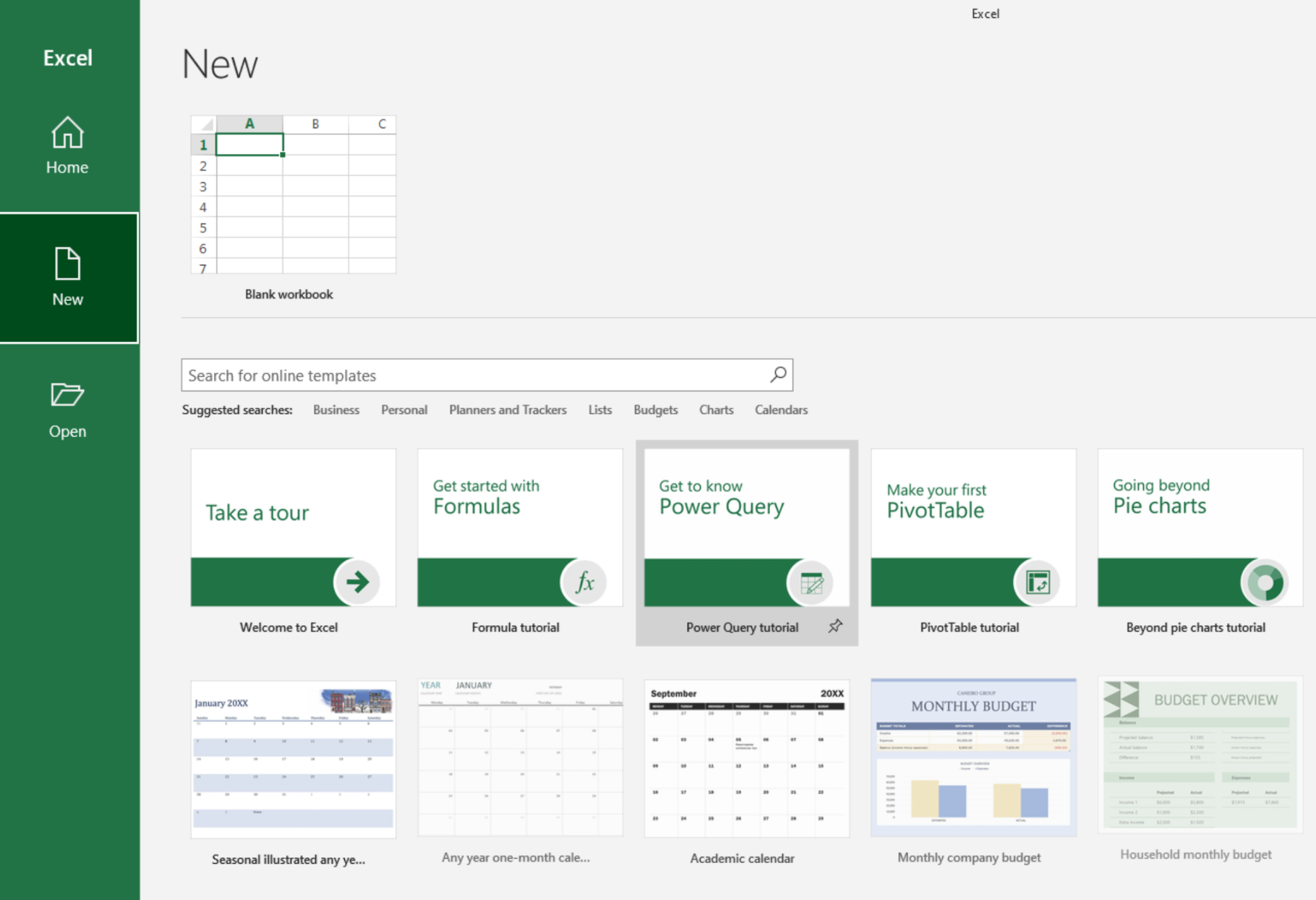Image resolution: width=1316 pixels, height=900 pixels.
Task: Select the Monthly Budget template thumbnail
Action: coord(973,757)
